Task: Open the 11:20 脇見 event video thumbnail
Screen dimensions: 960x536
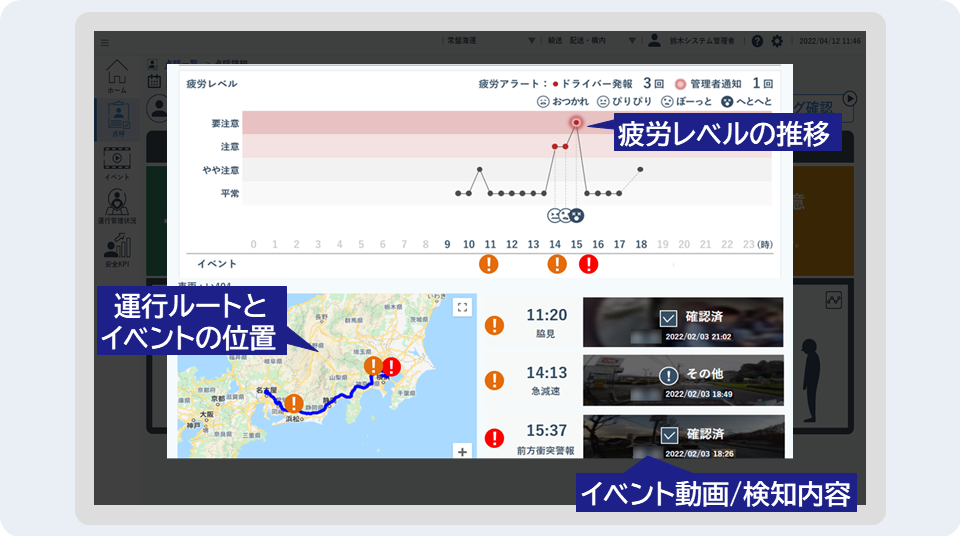Action: coord(683,322)
